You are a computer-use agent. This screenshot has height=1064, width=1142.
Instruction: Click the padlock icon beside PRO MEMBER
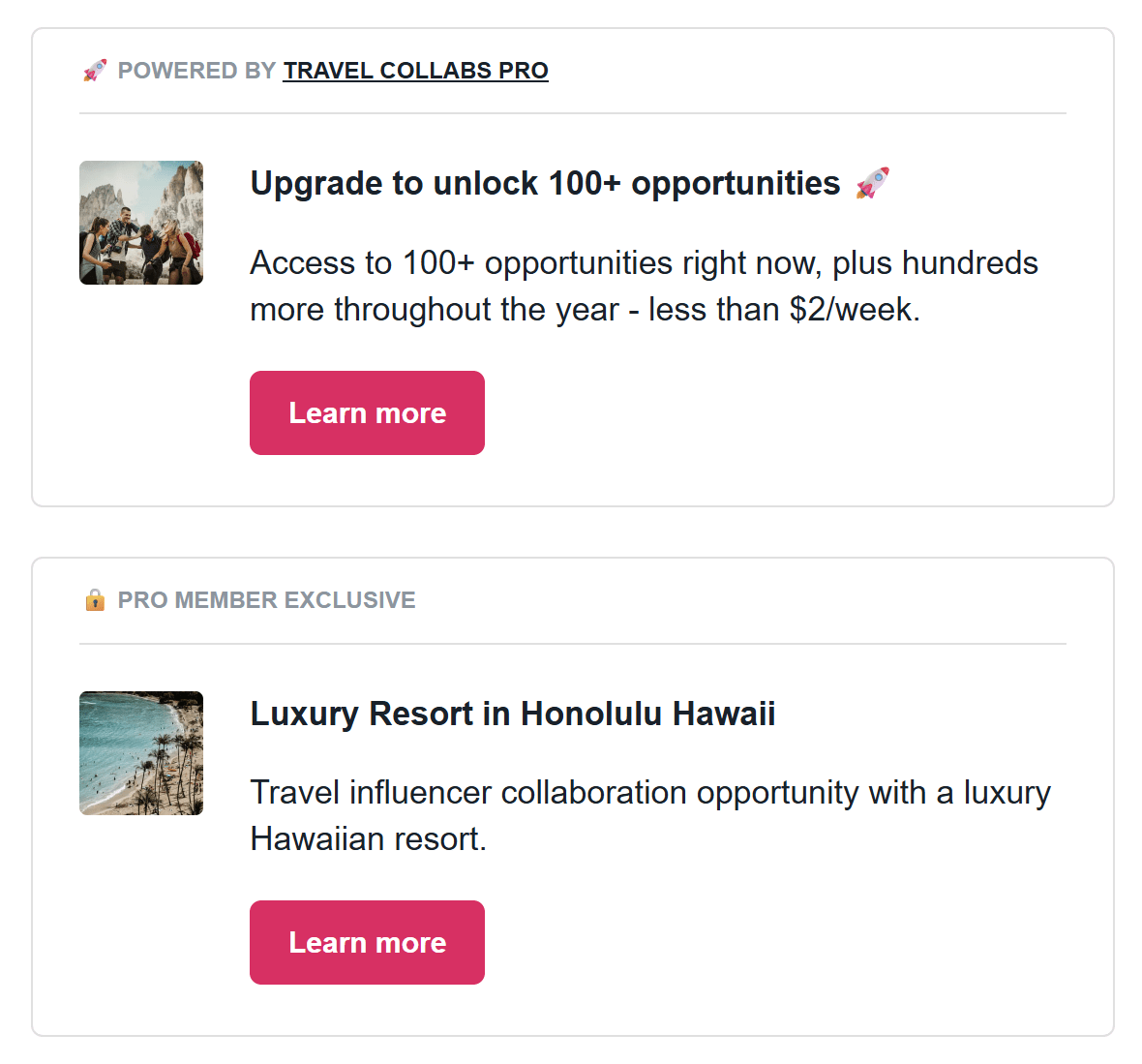click(x=95, y=600)
